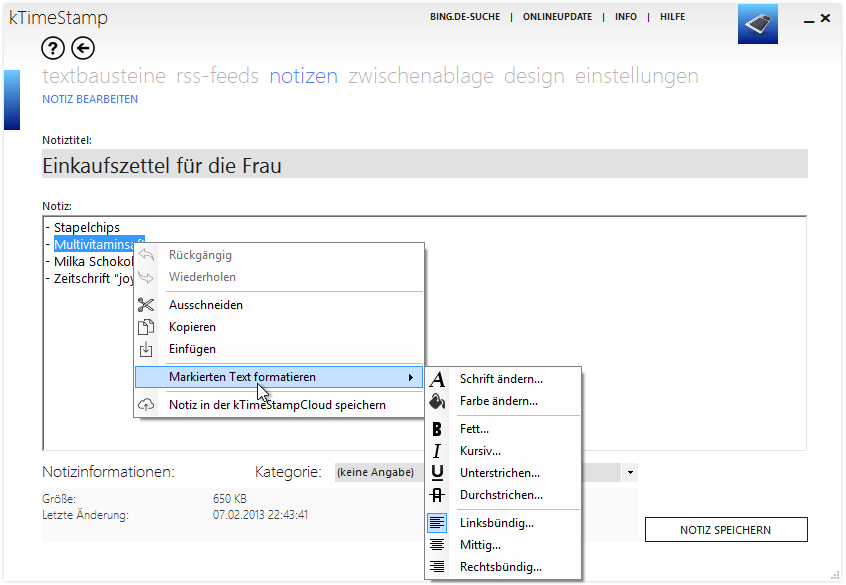The image size is (846, 585).
Task: Select Notiz in der kTimeStampCloud speichern
Action: coord(279,405)
